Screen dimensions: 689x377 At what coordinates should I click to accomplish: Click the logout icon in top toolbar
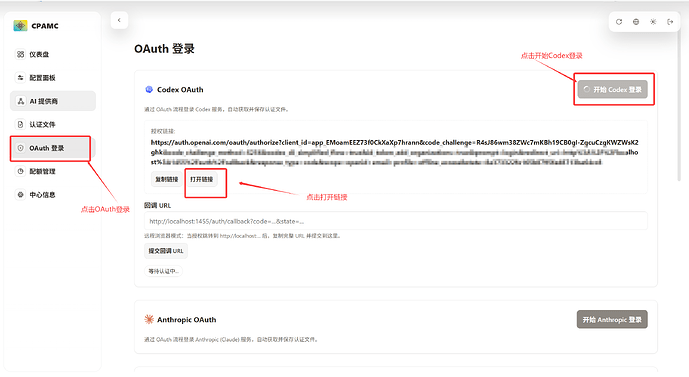pos(670,22)
